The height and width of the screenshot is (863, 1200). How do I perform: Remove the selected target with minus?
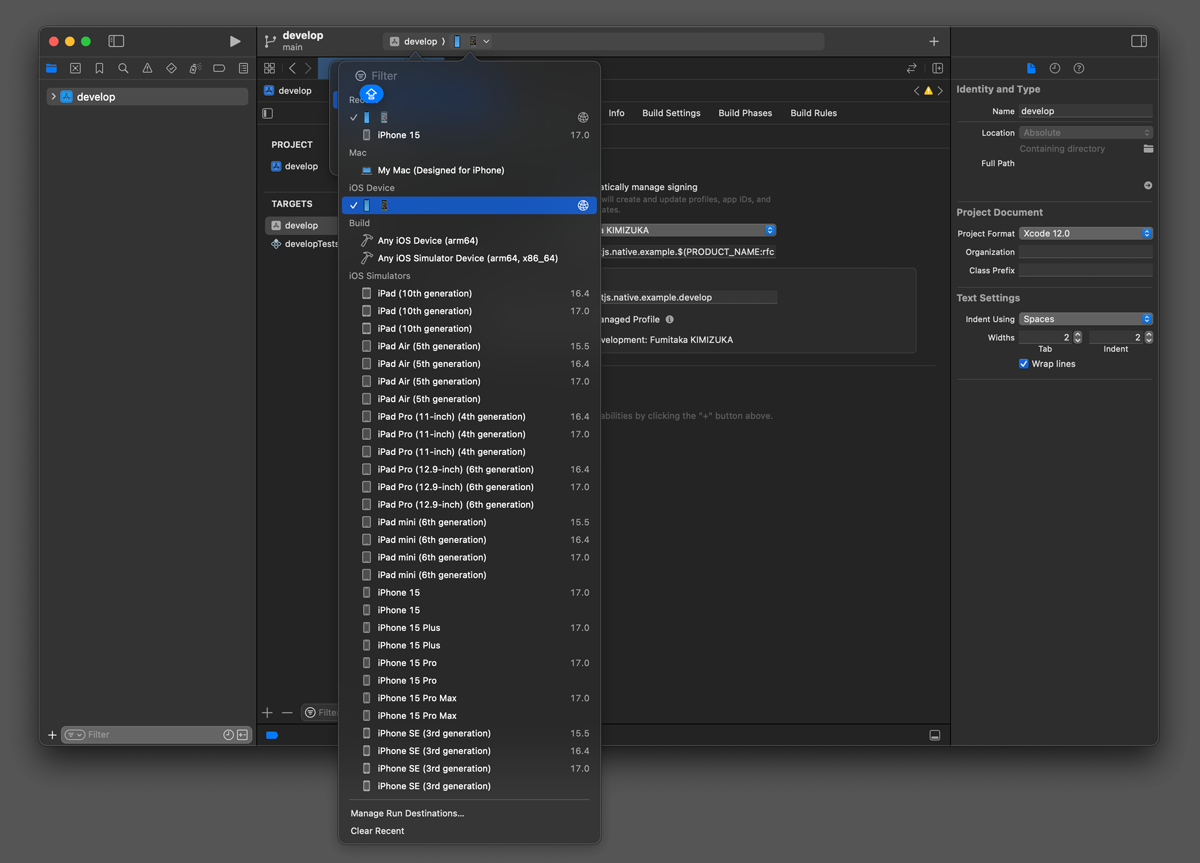pos(287,713)
